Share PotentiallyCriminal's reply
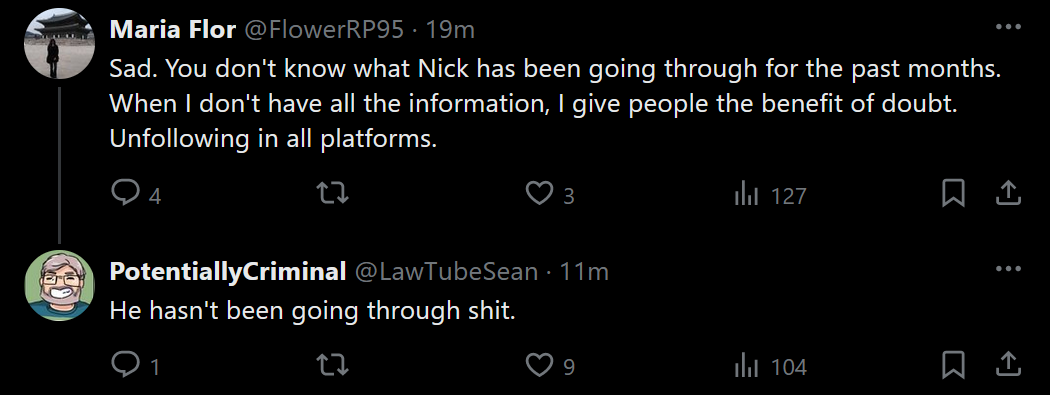The image size is (1050, 395). (1008, 366)
